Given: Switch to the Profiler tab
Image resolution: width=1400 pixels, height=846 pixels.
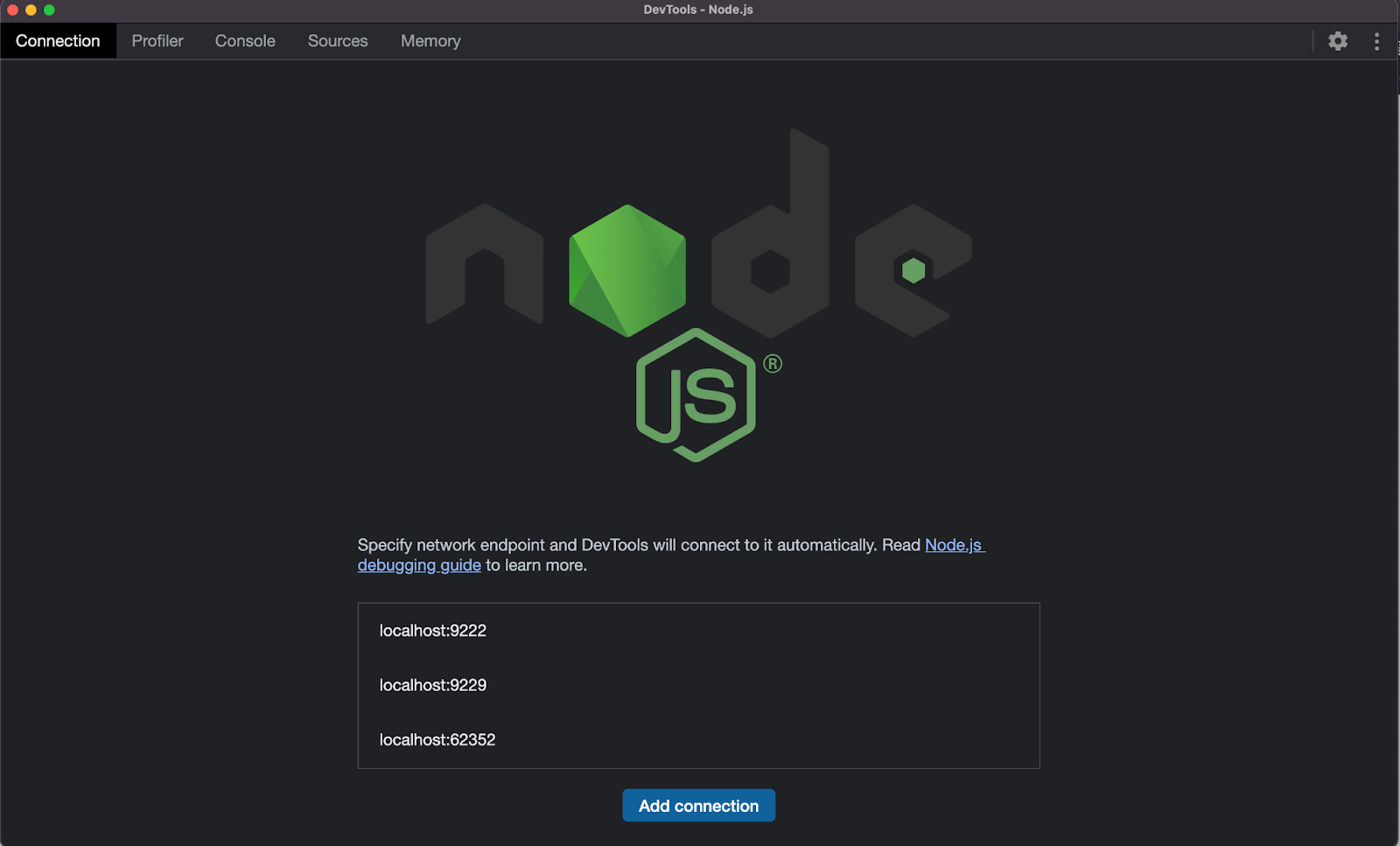Looking at the screenshot, I should 157,41.
